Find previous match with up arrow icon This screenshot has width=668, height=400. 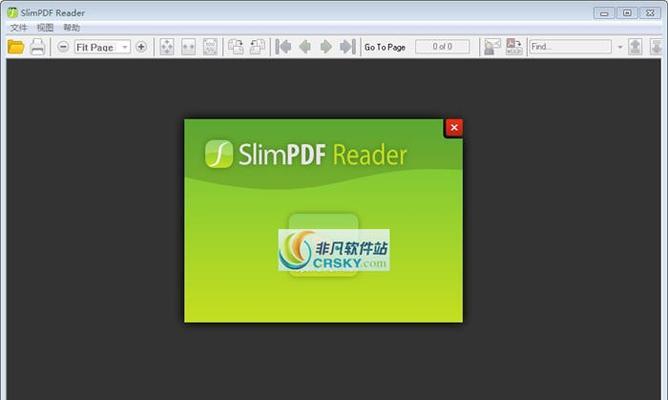tap(635, 46)
